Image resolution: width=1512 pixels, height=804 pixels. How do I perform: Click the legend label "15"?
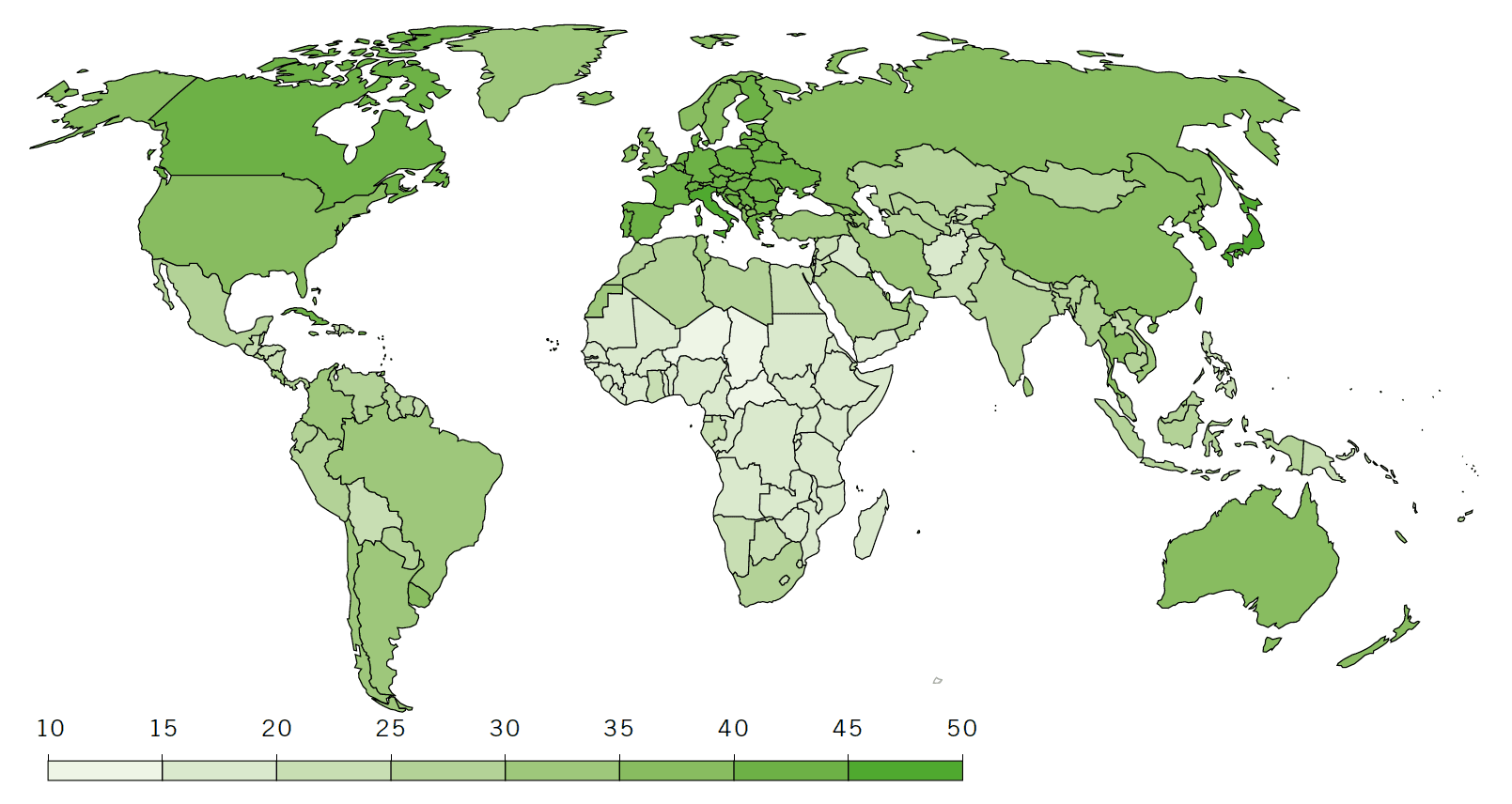[x=164, y=728]
